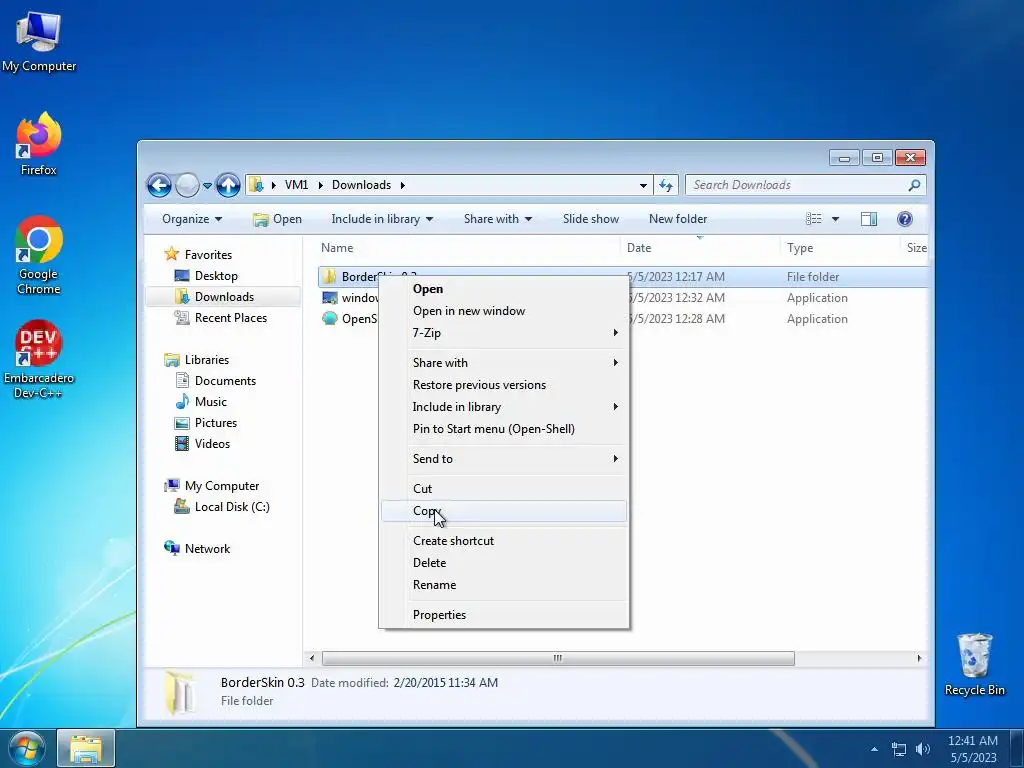1024x768 pixels.
Task: Click the VM1 breadcrumb segment
Action: click(296, 185)
